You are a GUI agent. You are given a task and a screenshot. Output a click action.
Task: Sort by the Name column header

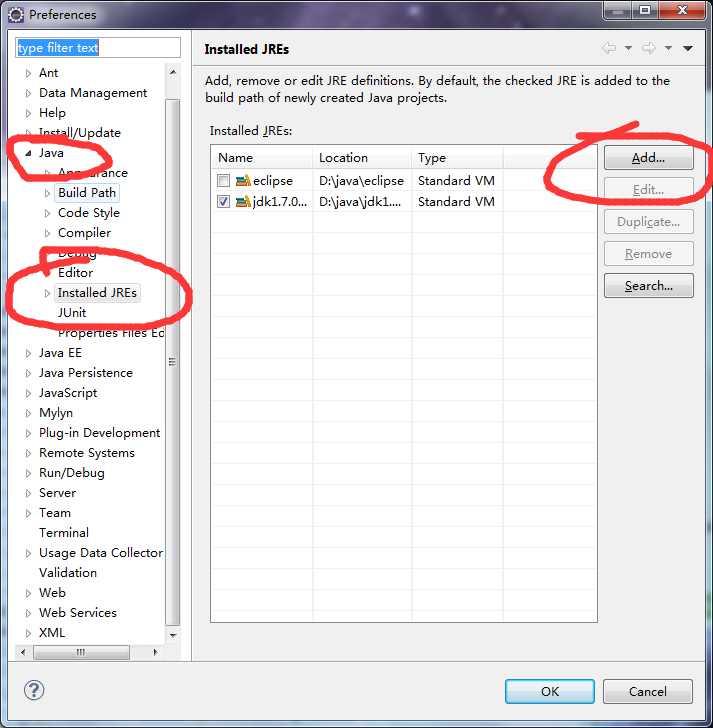click(x=262, y=158)
